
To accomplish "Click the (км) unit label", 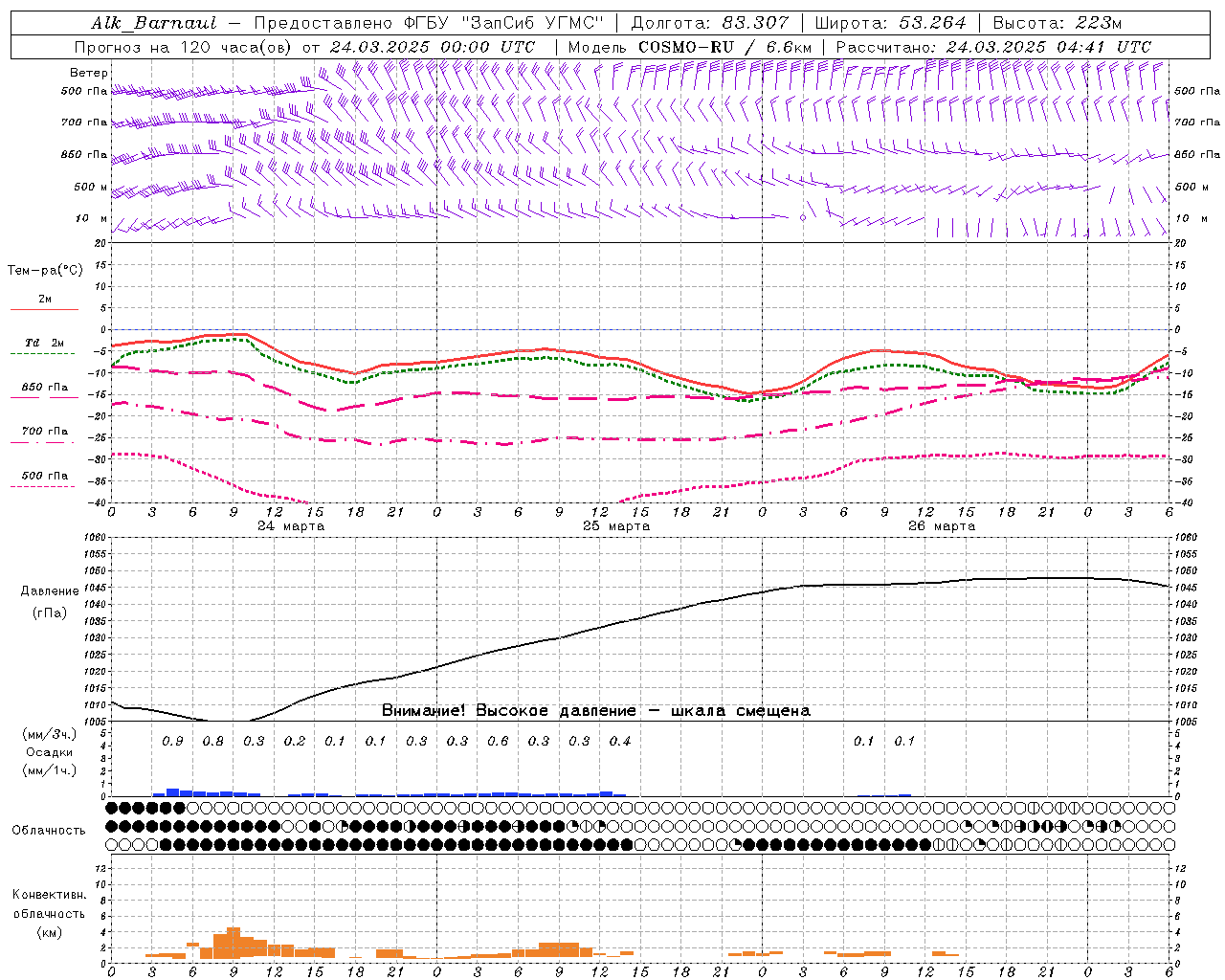I will coord(49,932).
